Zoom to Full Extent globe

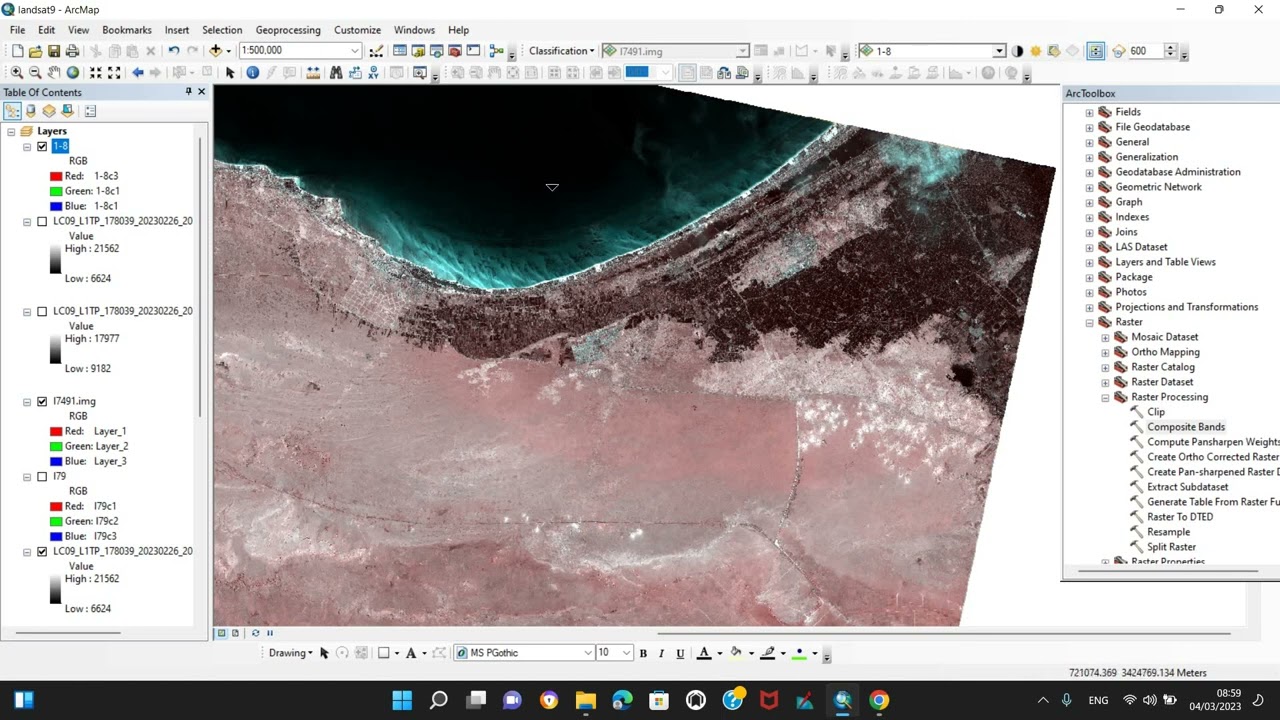tap(73, 73)
